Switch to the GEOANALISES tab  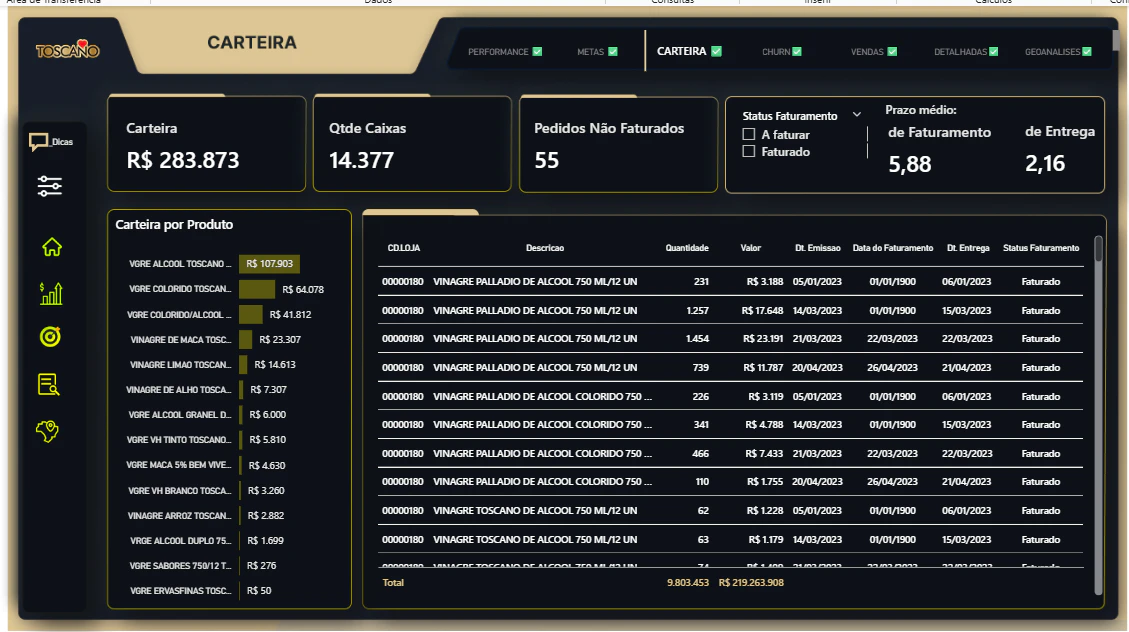1053,52
